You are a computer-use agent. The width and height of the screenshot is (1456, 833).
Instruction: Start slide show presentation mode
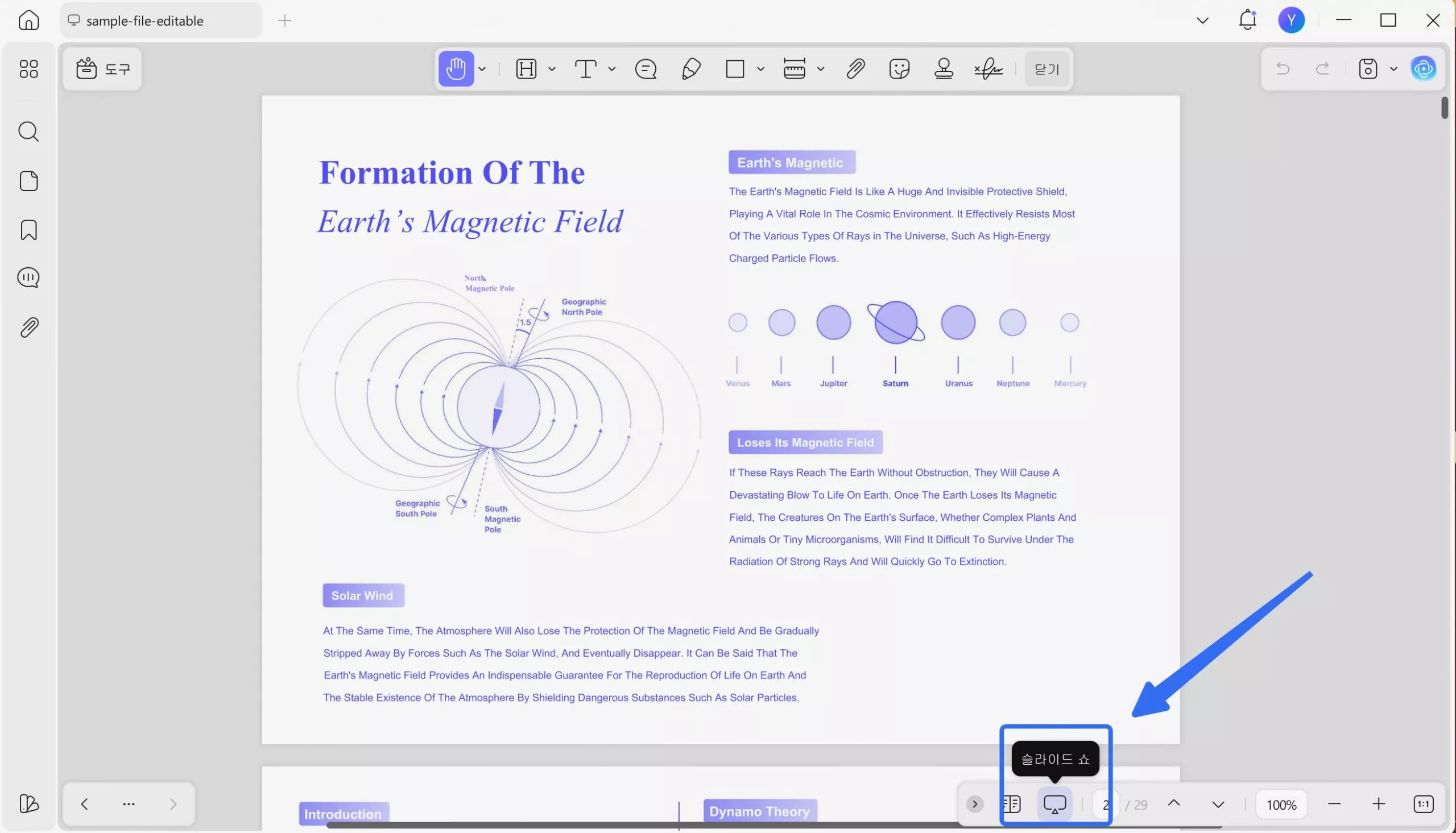coord(1054,804)
